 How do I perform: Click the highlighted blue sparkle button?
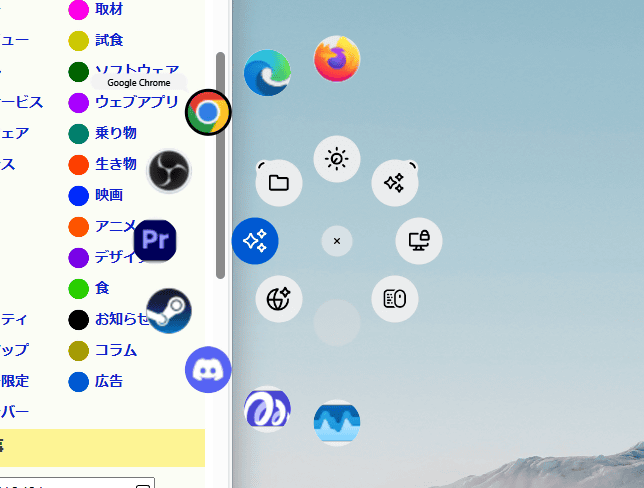[x=255, y=241]
